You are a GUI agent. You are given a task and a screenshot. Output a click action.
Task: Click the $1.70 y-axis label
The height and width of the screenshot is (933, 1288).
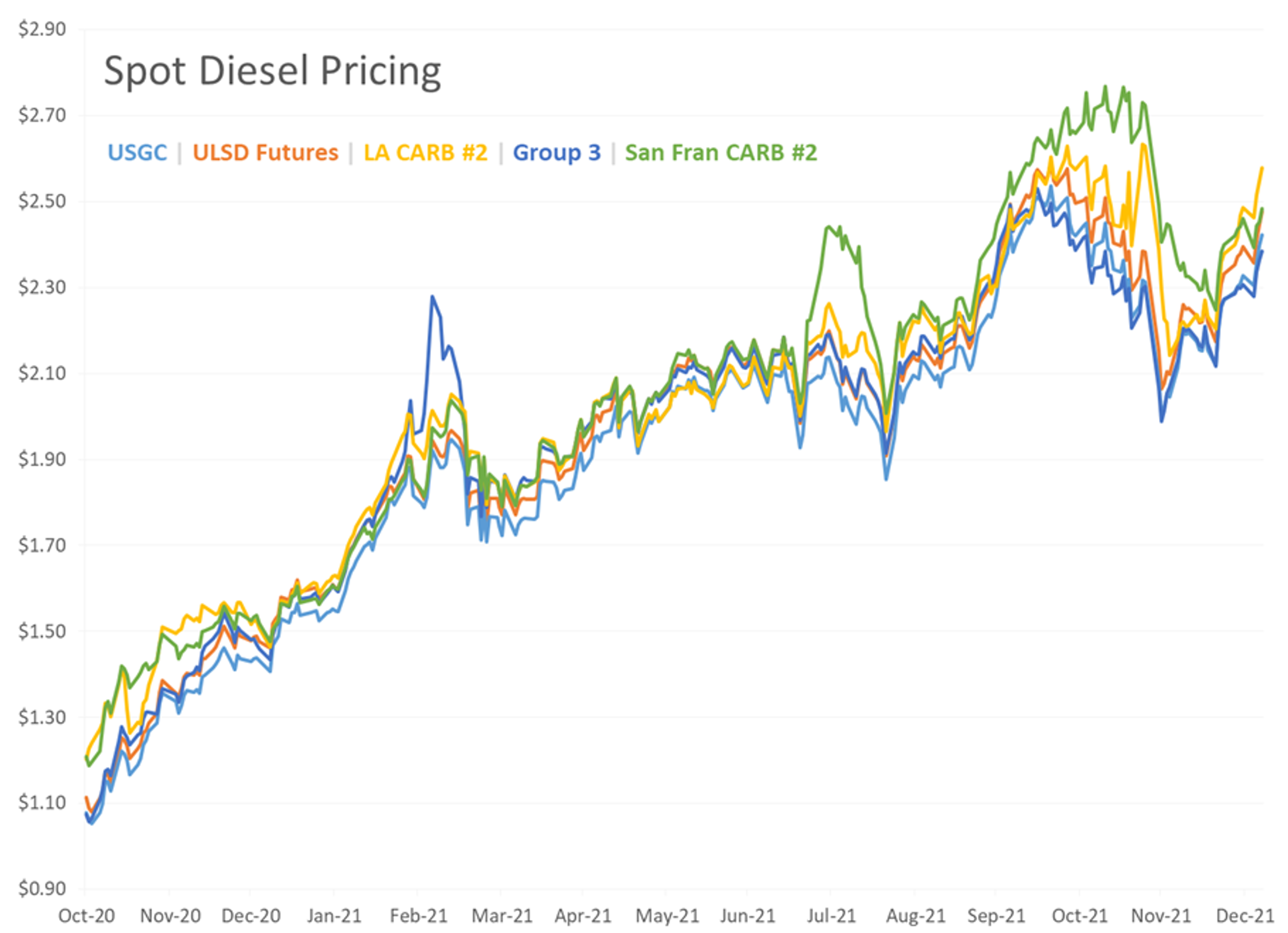point(42,545)
